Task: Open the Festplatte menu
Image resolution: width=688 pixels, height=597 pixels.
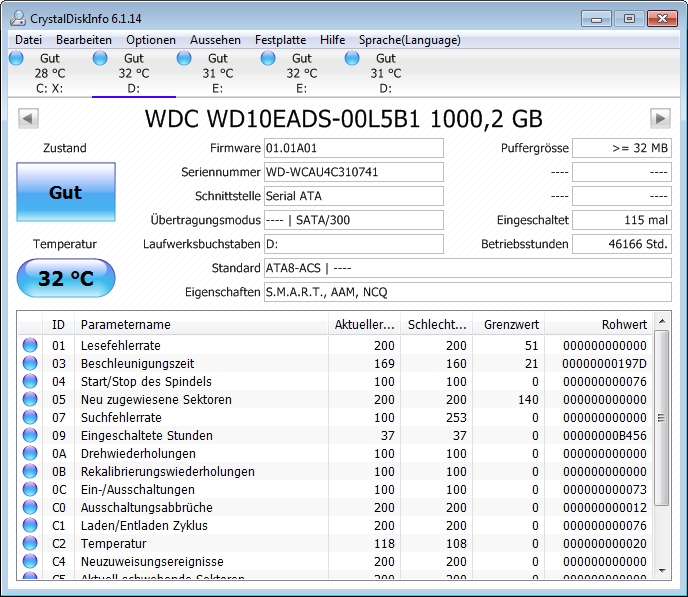Action: pyautogui.click(x=280, y=40)
